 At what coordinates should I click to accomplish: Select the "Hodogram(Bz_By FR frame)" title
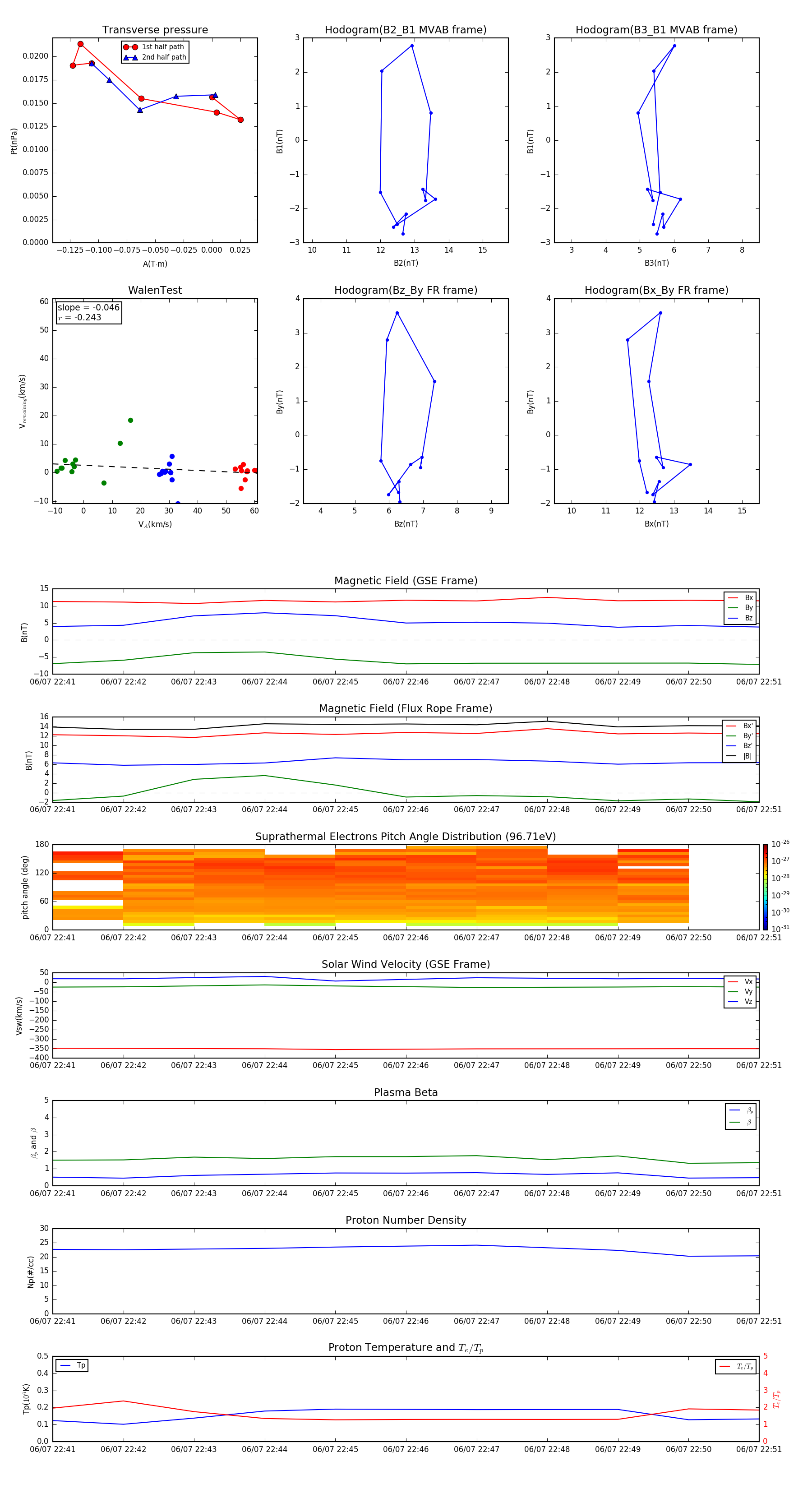tap(406, 290)
